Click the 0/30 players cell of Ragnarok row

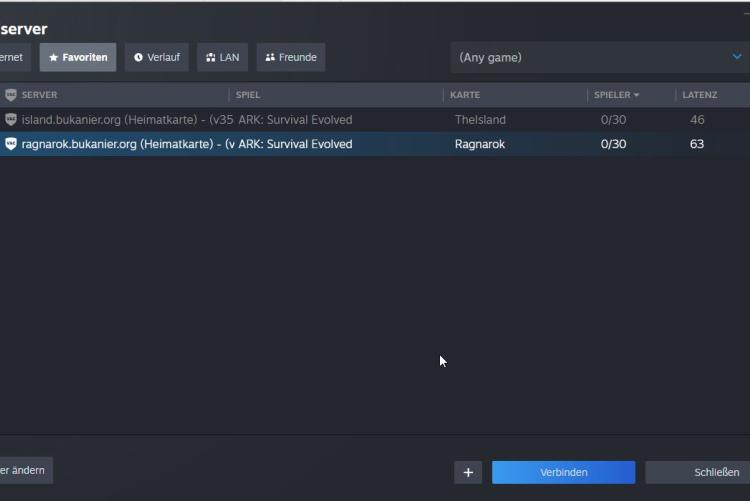(613, 144)
